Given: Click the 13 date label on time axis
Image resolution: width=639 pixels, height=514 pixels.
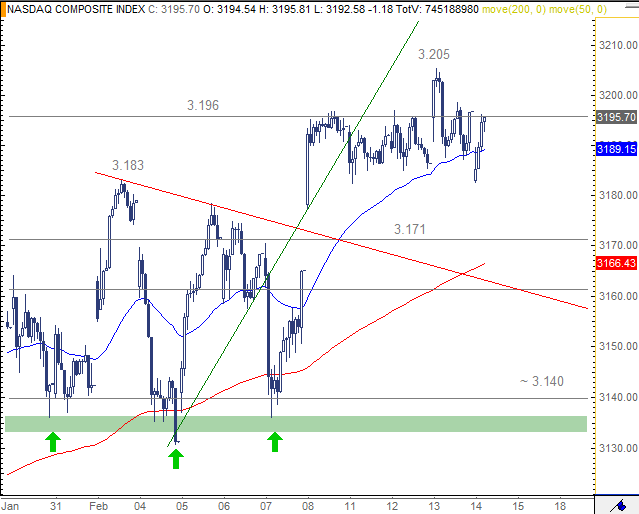Looking at the screenshot, I should 435,505.
